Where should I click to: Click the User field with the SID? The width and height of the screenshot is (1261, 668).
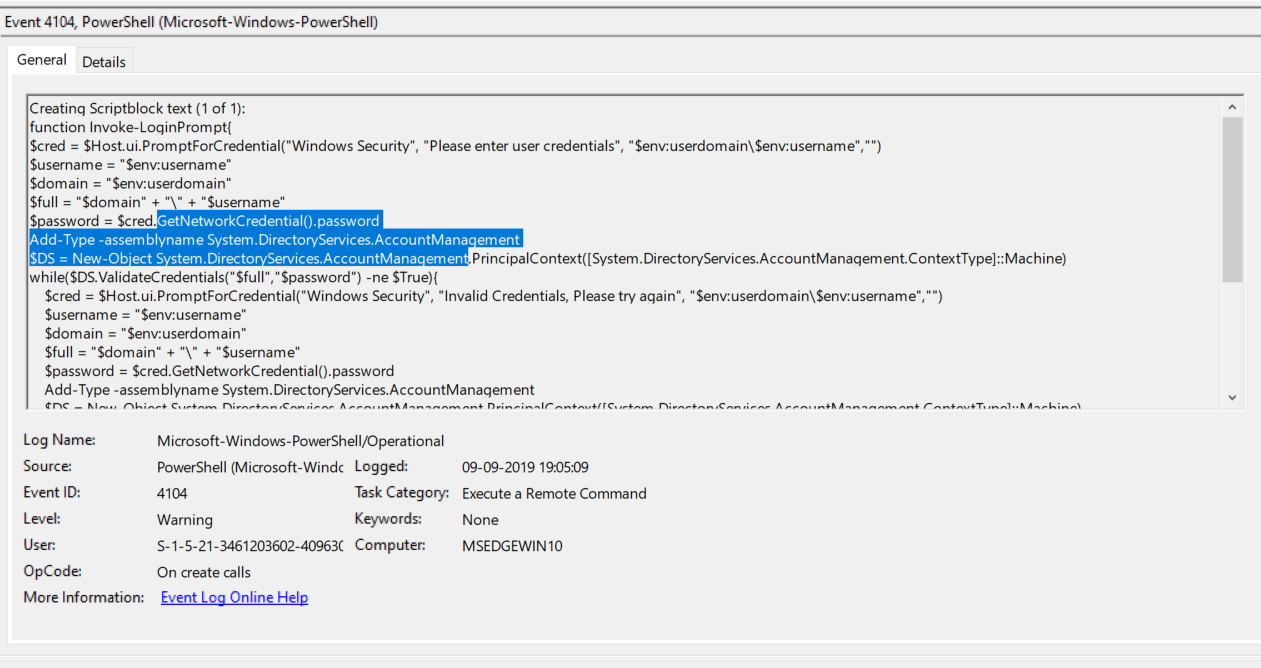(x=250, y=546)
